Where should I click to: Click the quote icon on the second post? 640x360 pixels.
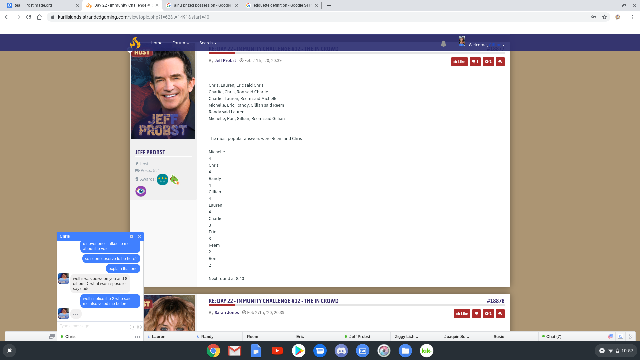point(476,313)
